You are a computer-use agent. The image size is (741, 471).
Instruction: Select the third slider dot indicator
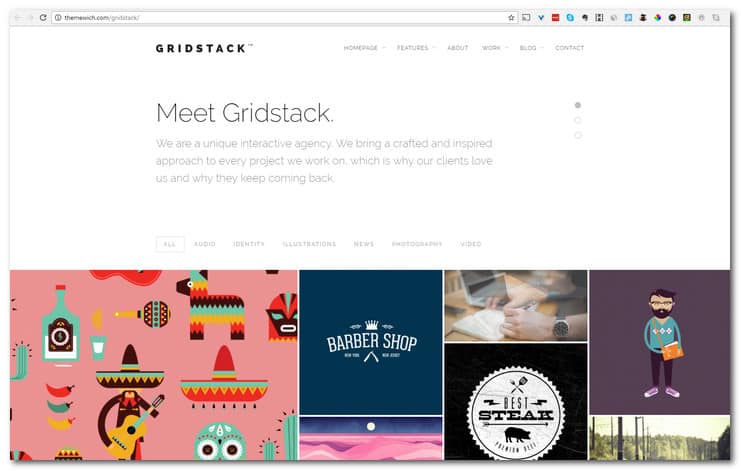coord(577,135)
